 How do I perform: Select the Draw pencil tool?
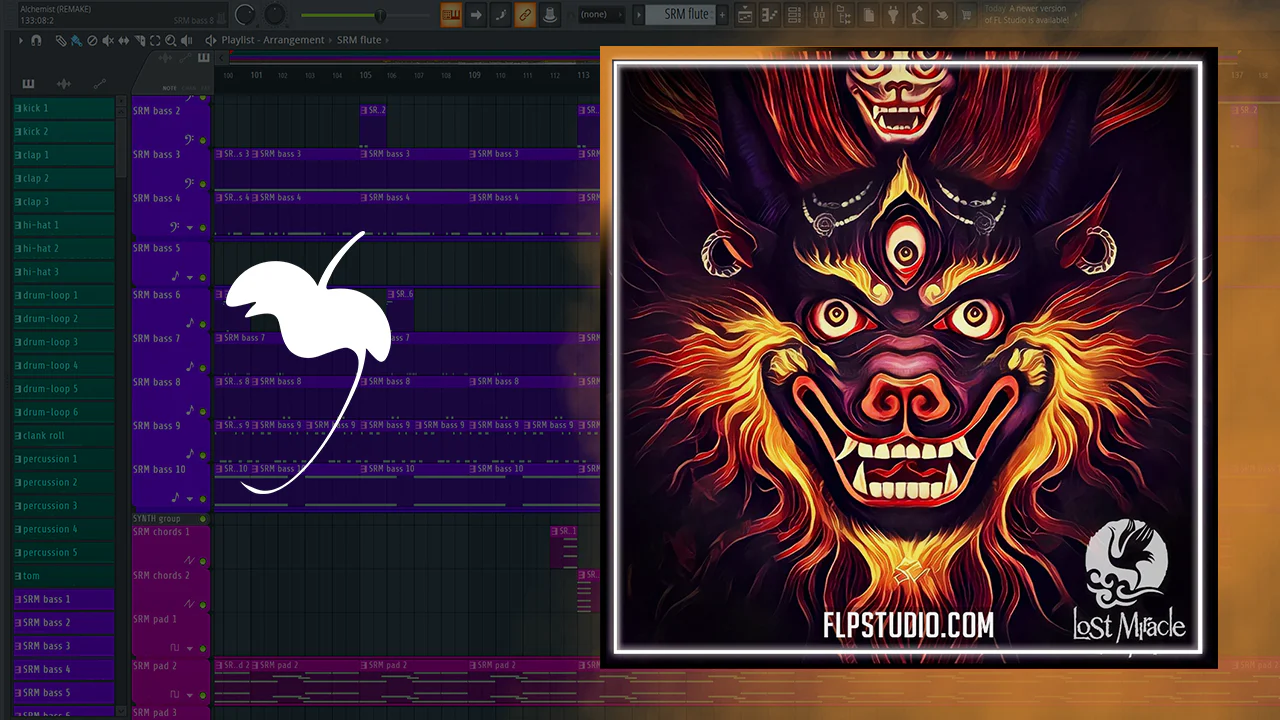coord(61,40)
